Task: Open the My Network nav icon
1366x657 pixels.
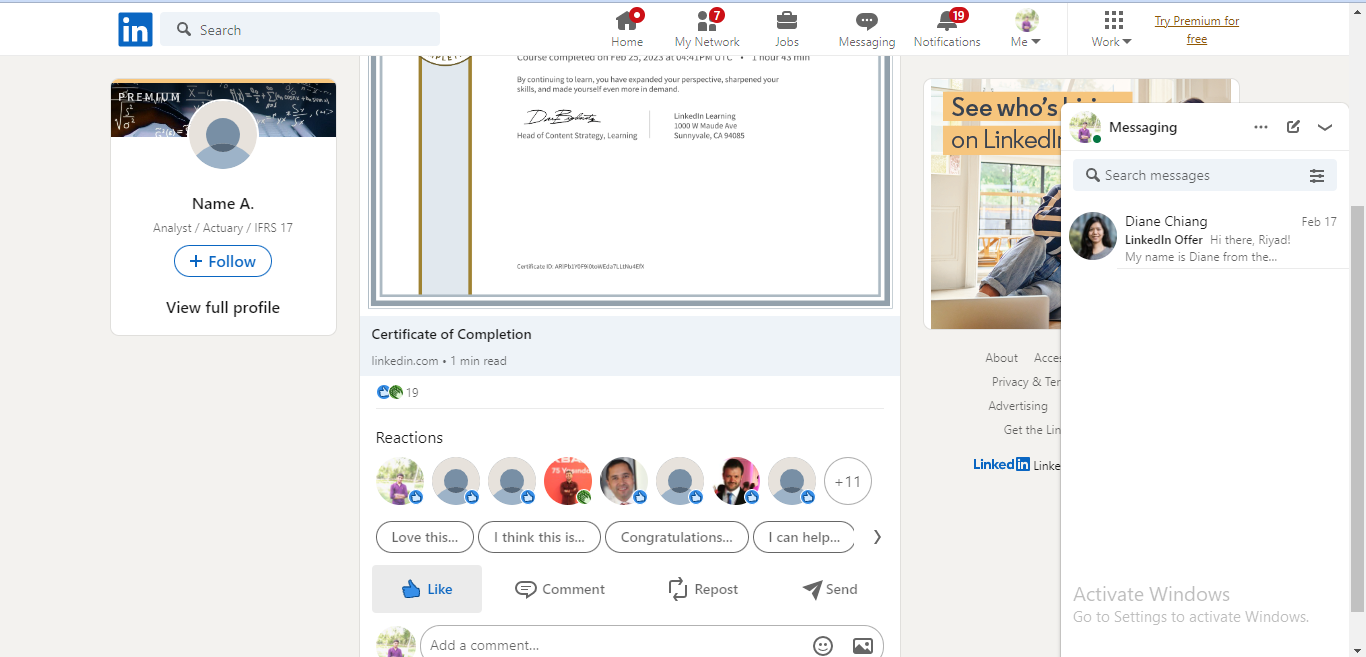Action: 707,29
